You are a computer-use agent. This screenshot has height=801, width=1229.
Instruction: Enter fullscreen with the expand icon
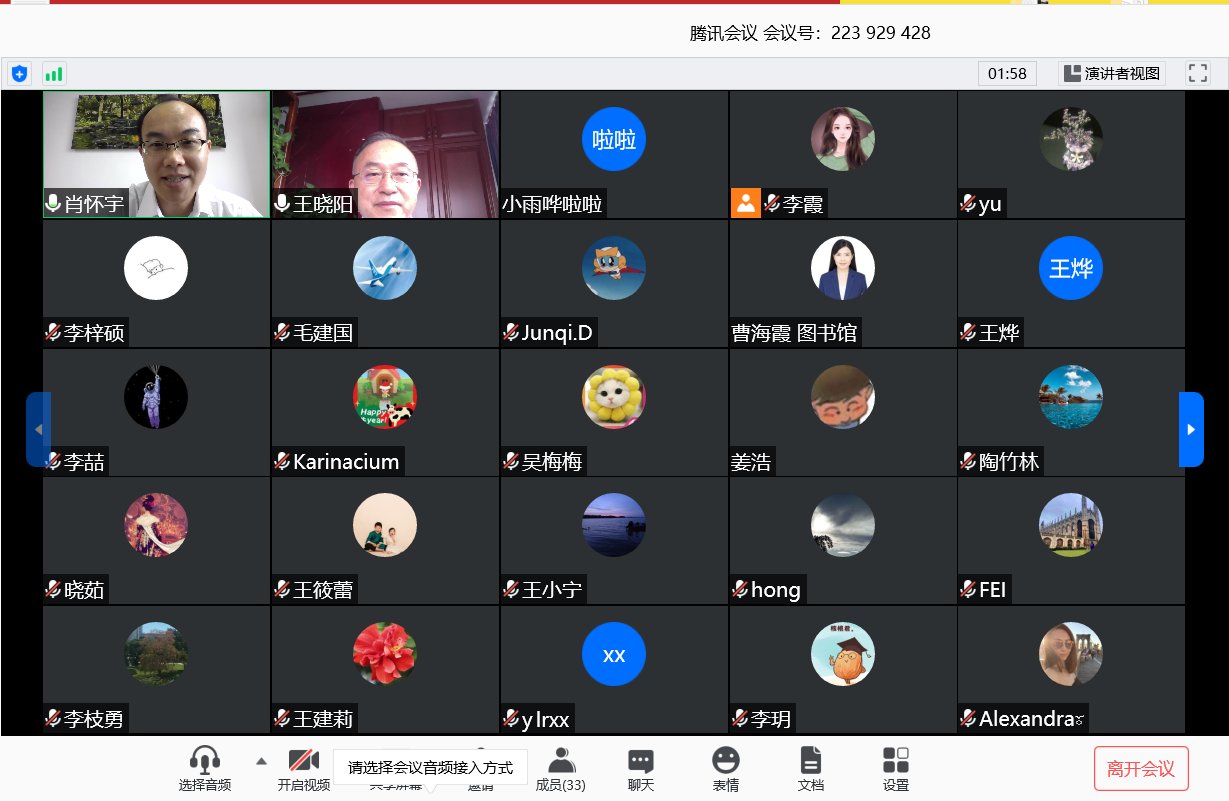click(1197, 73)
